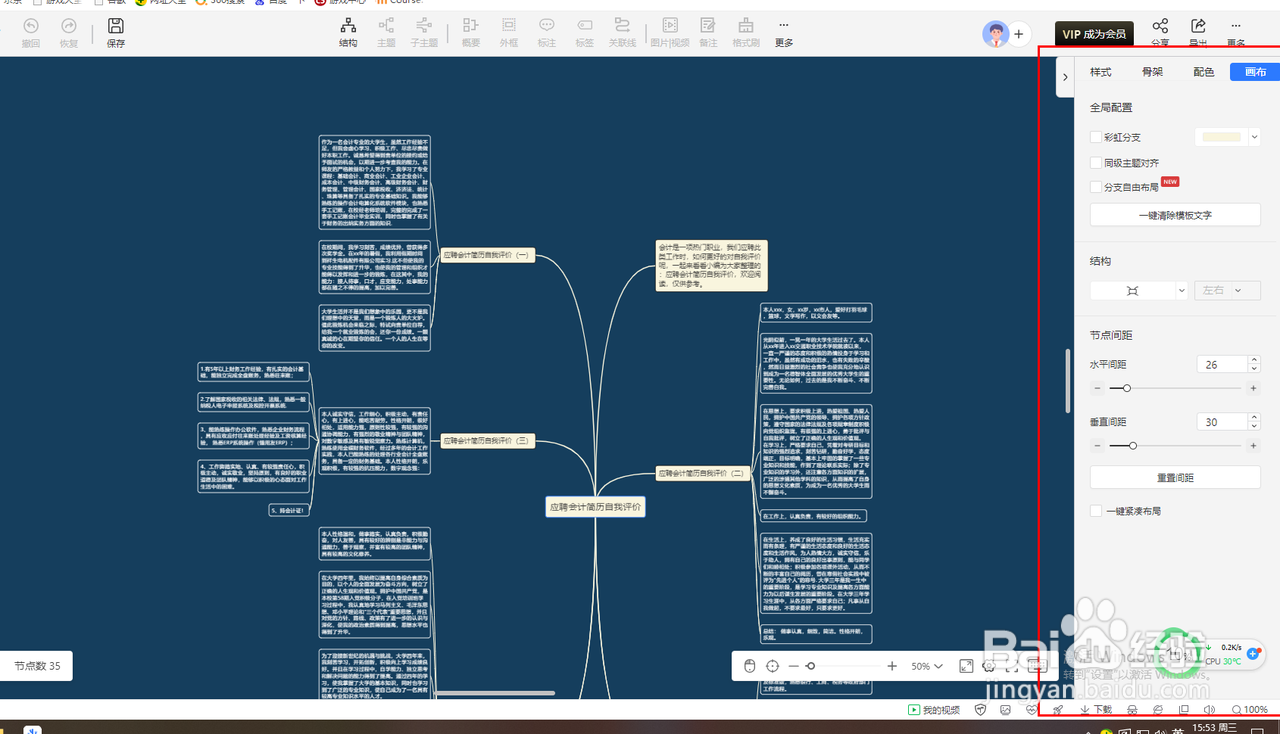Image resolution: width=1280 pixels, height=734 pixels.
Task: Enable 一键紧凑布局 checkbox
Action: tap(1096, 511)
